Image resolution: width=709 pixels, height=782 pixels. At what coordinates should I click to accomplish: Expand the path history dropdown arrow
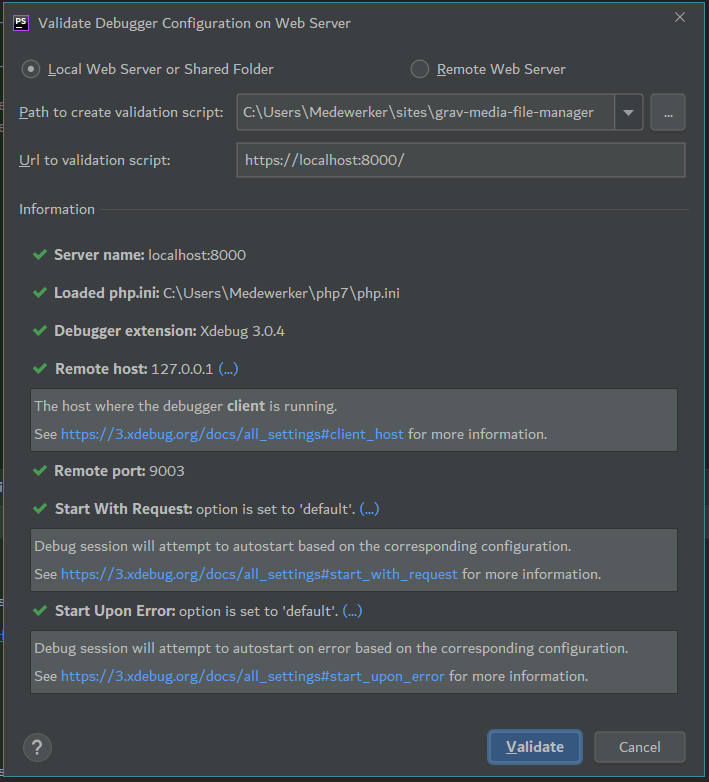(x=629, y=112)
